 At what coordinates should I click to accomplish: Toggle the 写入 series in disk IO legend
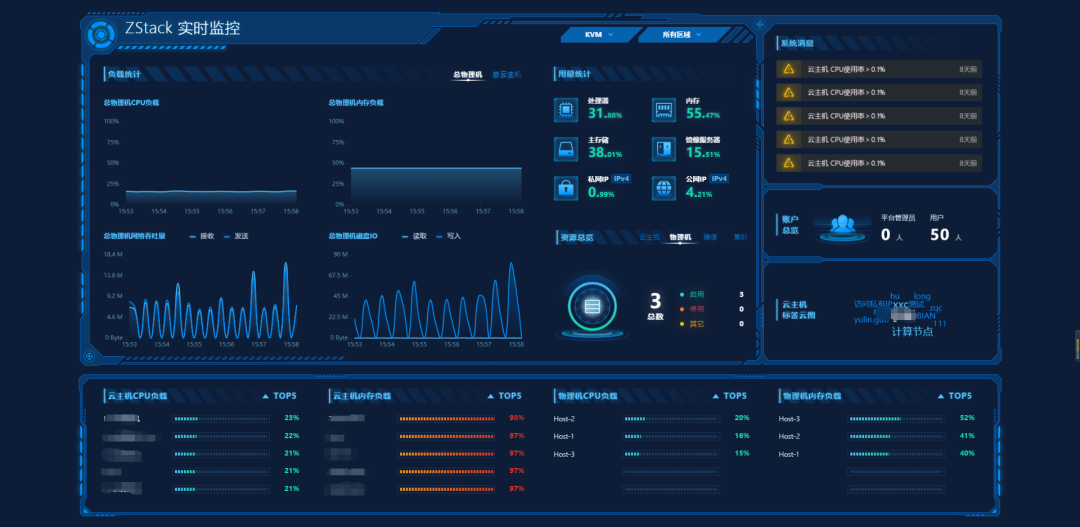point(448,236)
